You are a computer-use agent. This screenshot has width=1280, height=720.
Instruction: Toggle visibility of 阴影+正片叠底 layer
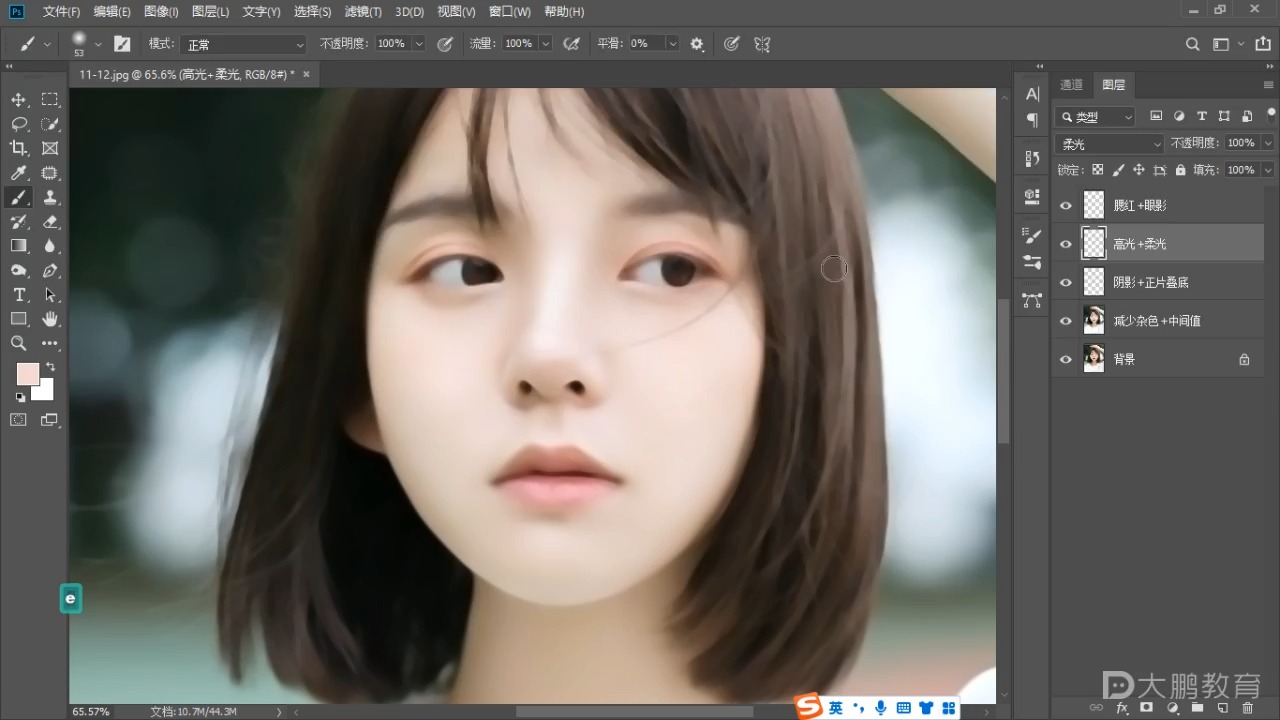pyautogui.click(x=1065, y=283)
